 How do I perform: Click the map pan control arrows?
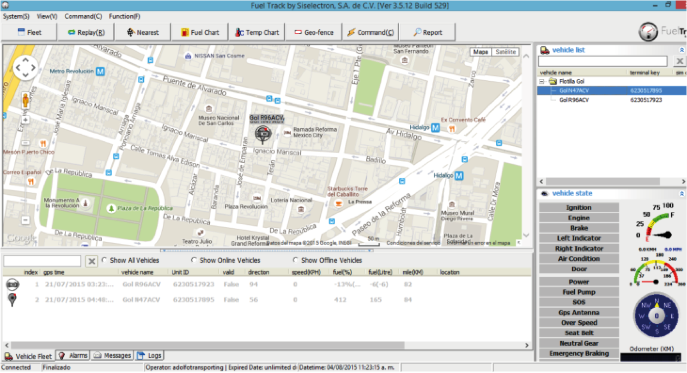tap(25, 68)
